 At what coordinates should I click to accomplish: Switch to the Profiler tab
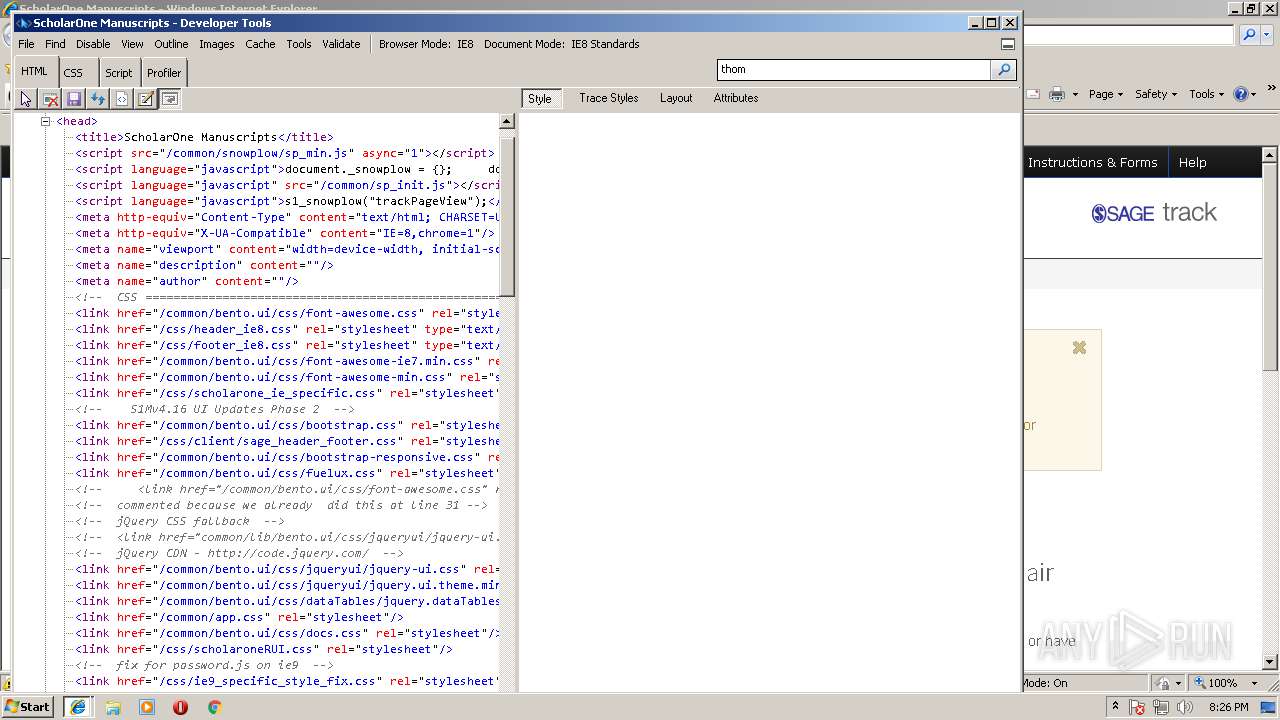(x=164, y=73)
